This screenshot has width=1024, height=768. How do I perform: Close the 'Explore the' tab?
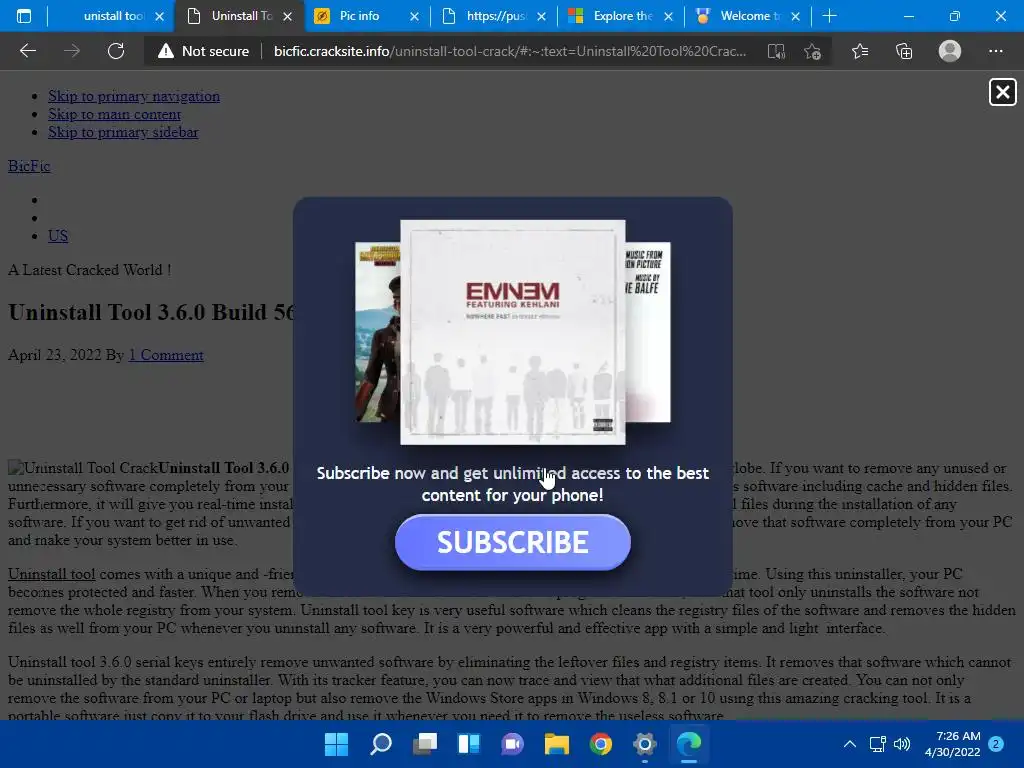tap(668, 16)
